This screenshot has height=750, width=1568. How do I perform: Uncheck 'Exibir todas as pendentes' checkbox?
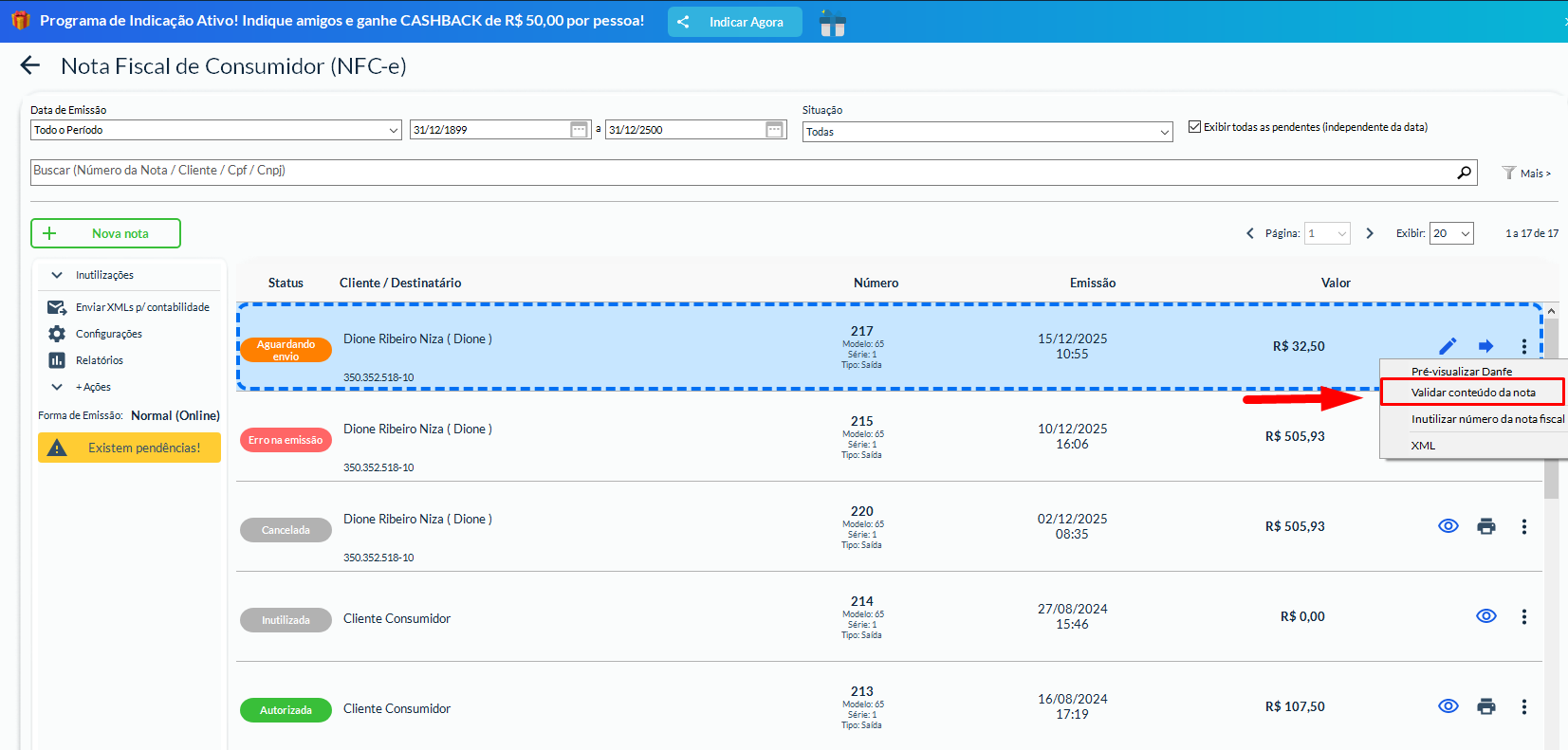(1194, 127)
